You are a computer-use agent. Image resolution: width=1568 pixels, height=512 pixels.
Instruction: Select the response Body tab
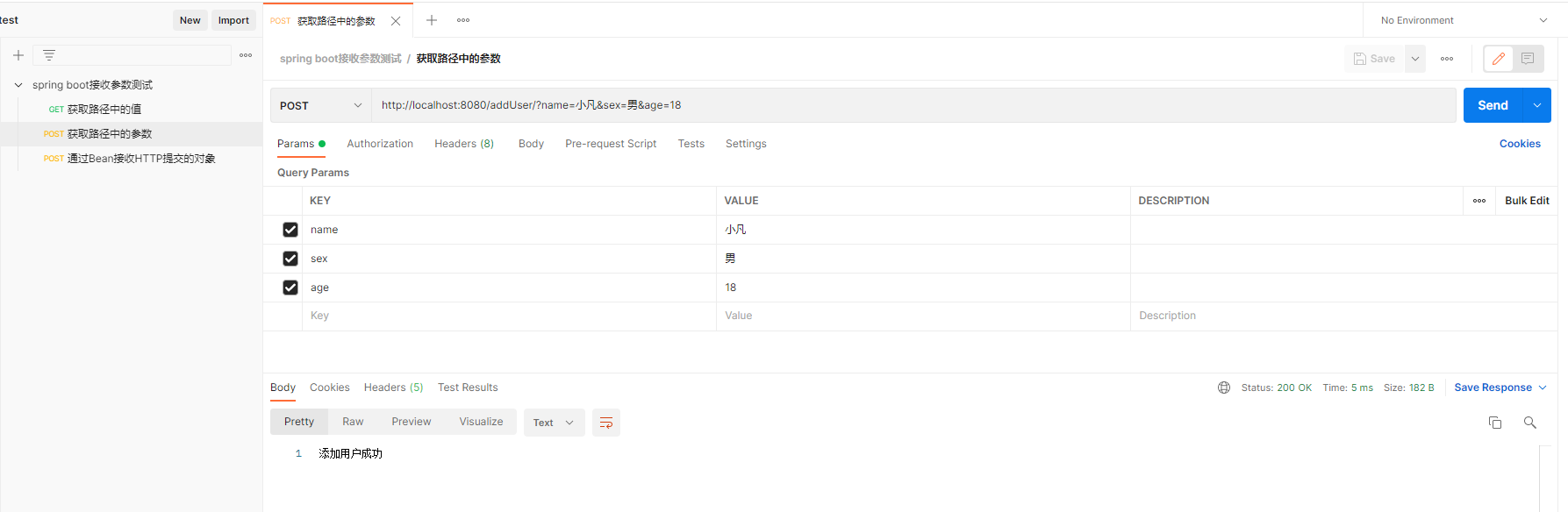tap(283, 388)
